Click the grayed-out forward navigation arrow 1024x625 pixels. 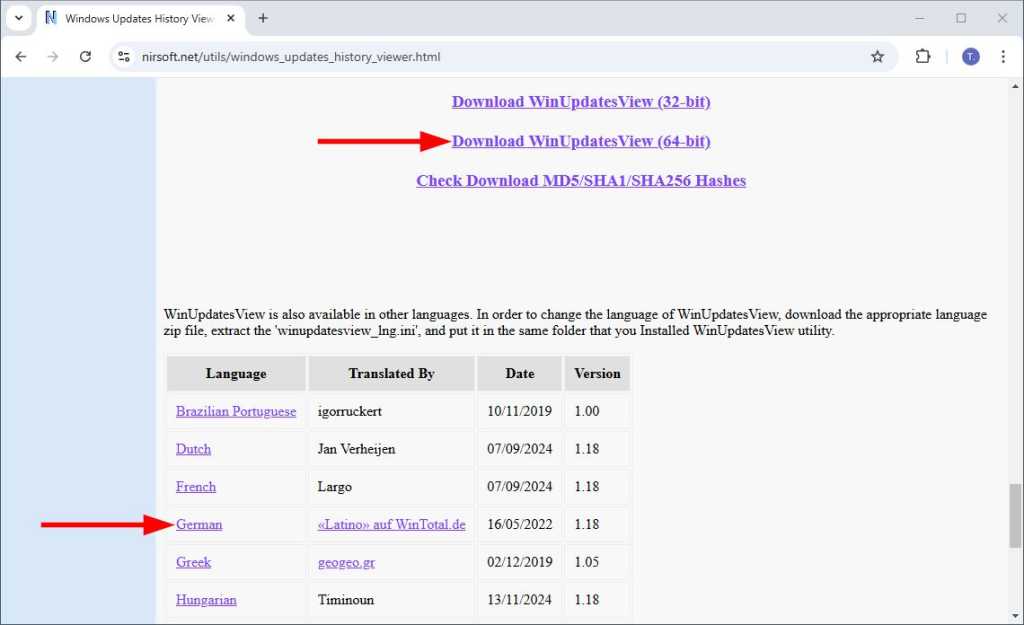coord(53,56)
